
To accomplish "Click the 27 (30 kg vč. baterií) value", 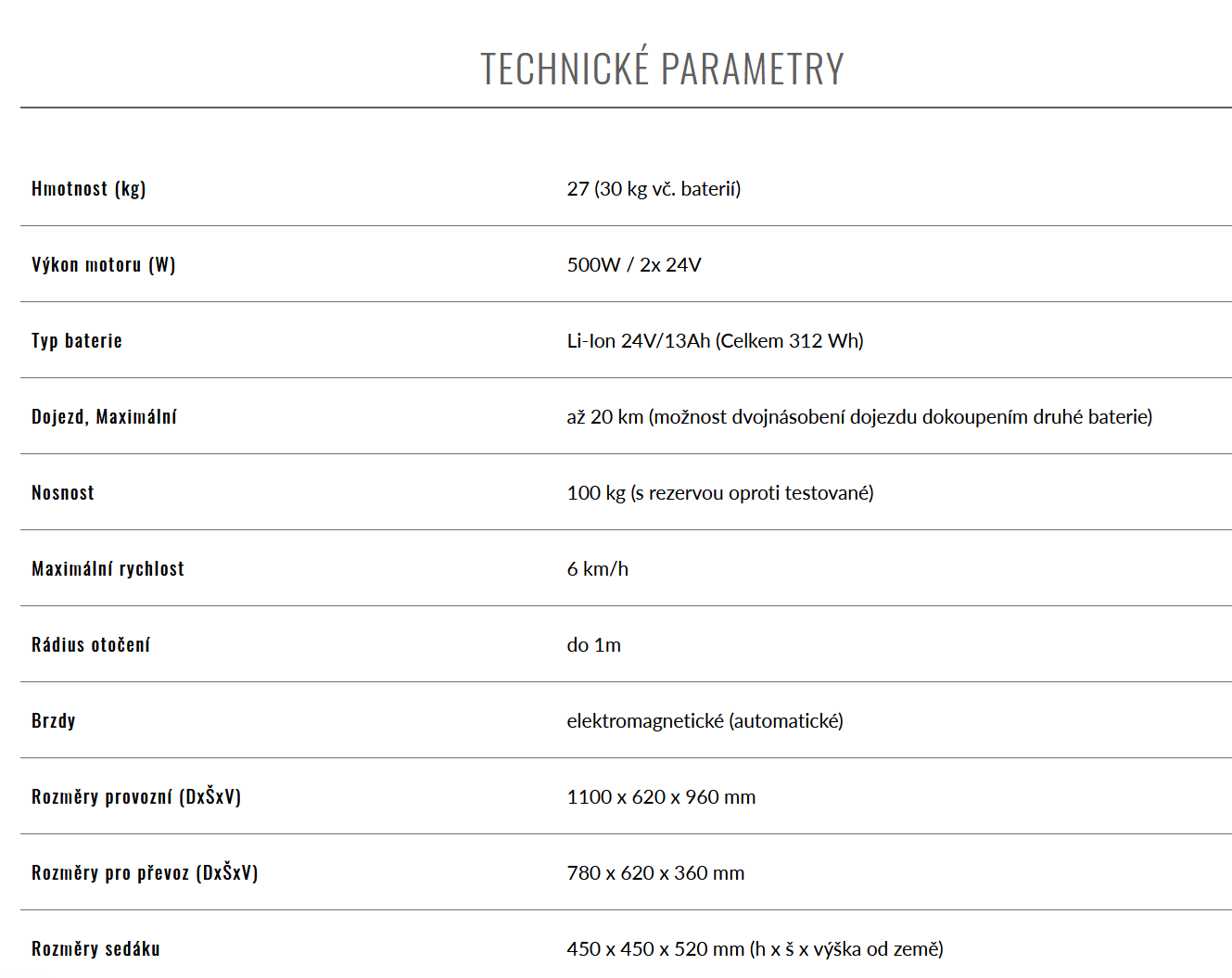I will 654,188.
